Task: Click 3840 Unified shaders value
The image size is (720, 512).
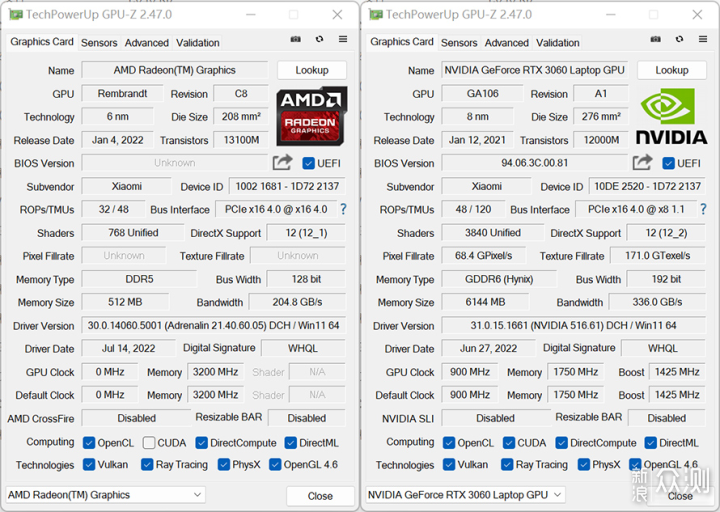Action: 493,232
